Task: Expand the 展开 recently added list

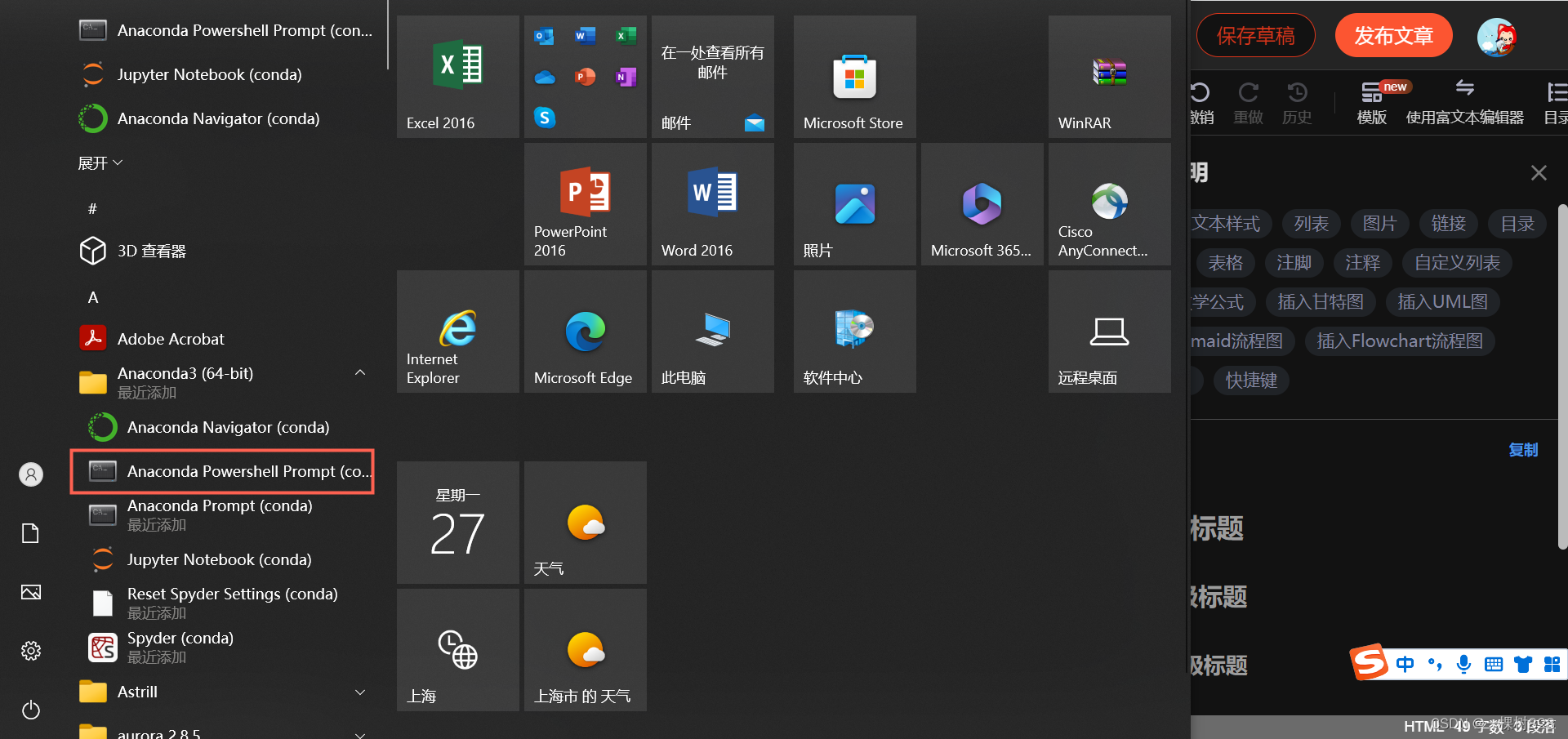Action: pos(100,163)
